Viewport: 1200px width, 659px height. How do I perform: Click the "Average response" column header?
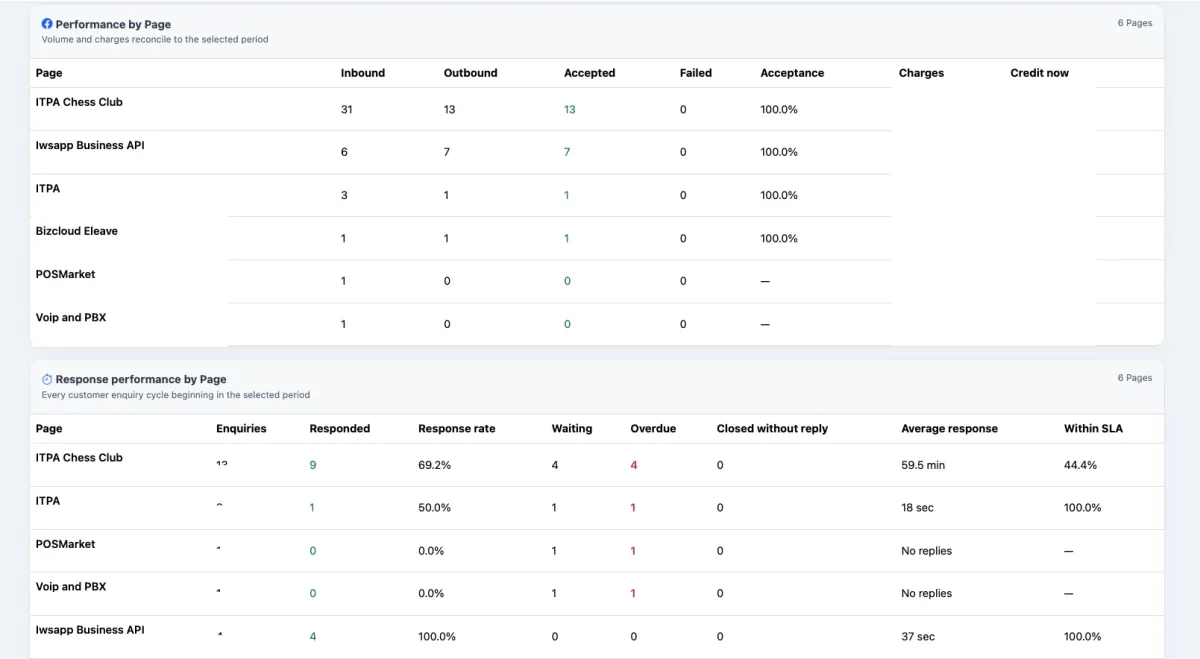point(949,429)
